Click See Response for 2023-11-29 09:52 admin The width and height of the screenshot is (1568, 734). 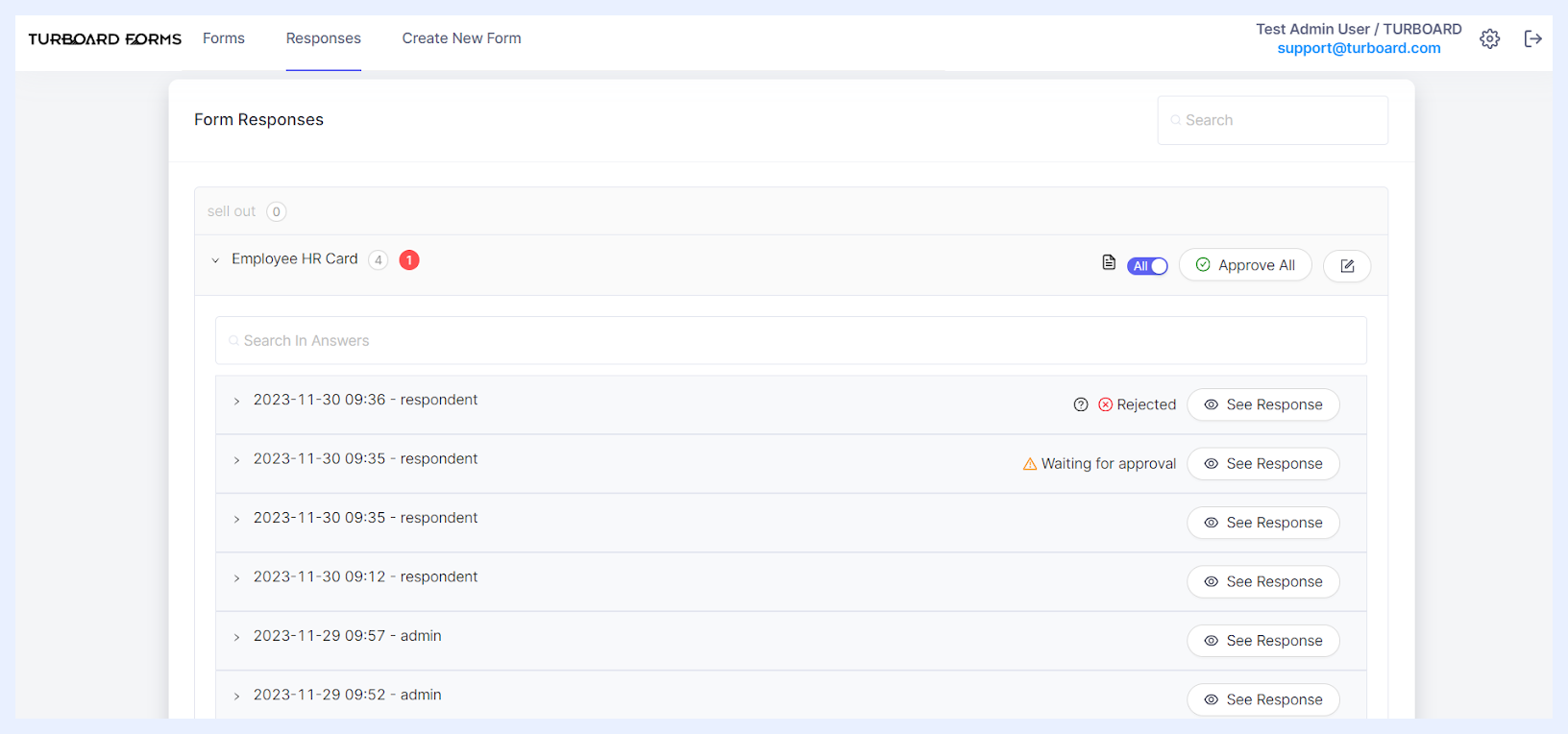tap(1263, 700)
